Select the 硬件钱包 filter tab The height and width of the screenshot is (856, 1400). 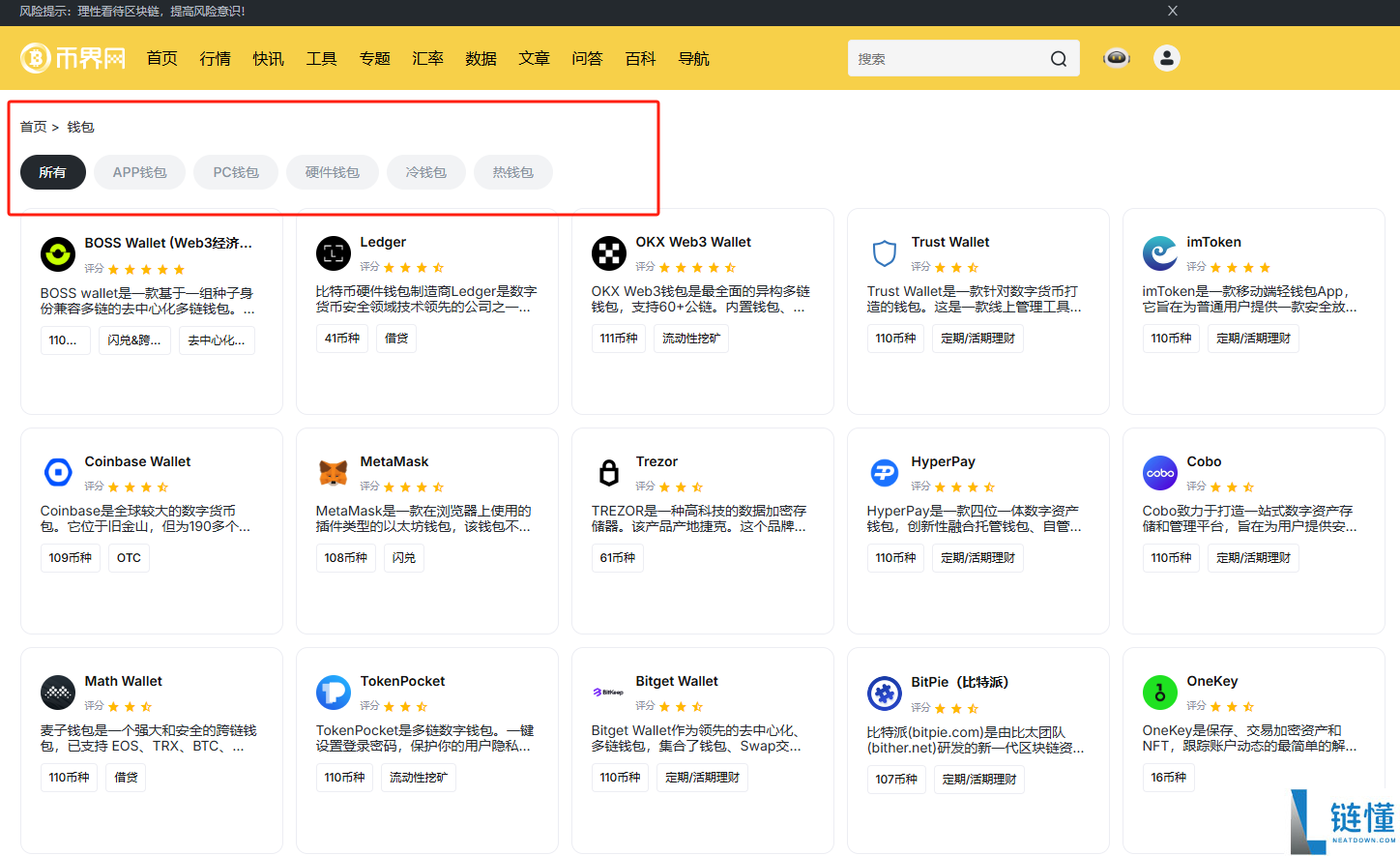pos(333,172)
